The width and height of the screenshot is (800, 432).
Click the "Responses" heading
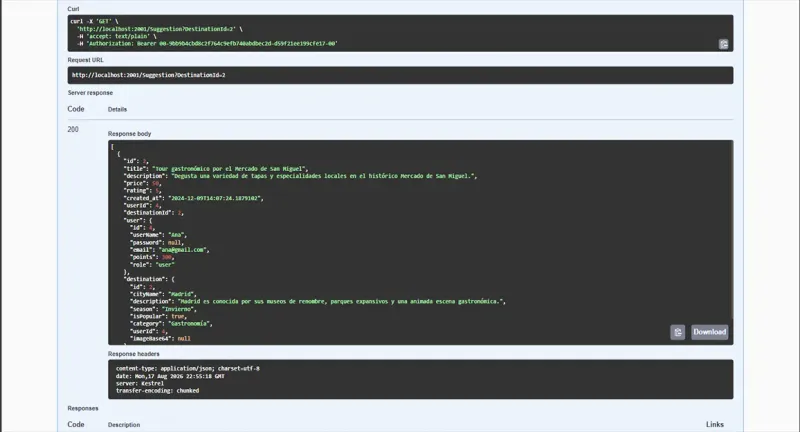(x=83, y=409)
